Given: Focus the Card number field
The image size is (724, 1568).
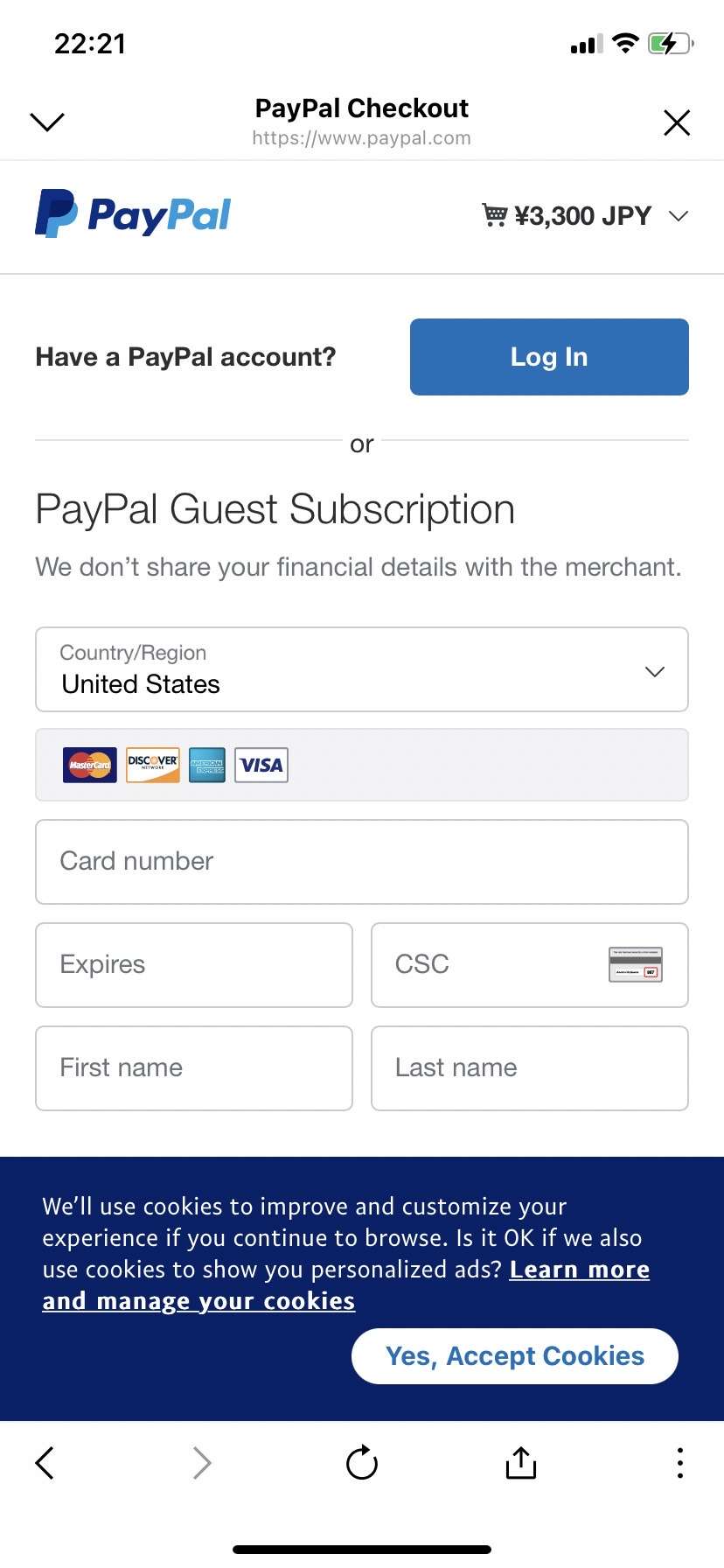Looking at the screenshot, I should tap(362, 862).
